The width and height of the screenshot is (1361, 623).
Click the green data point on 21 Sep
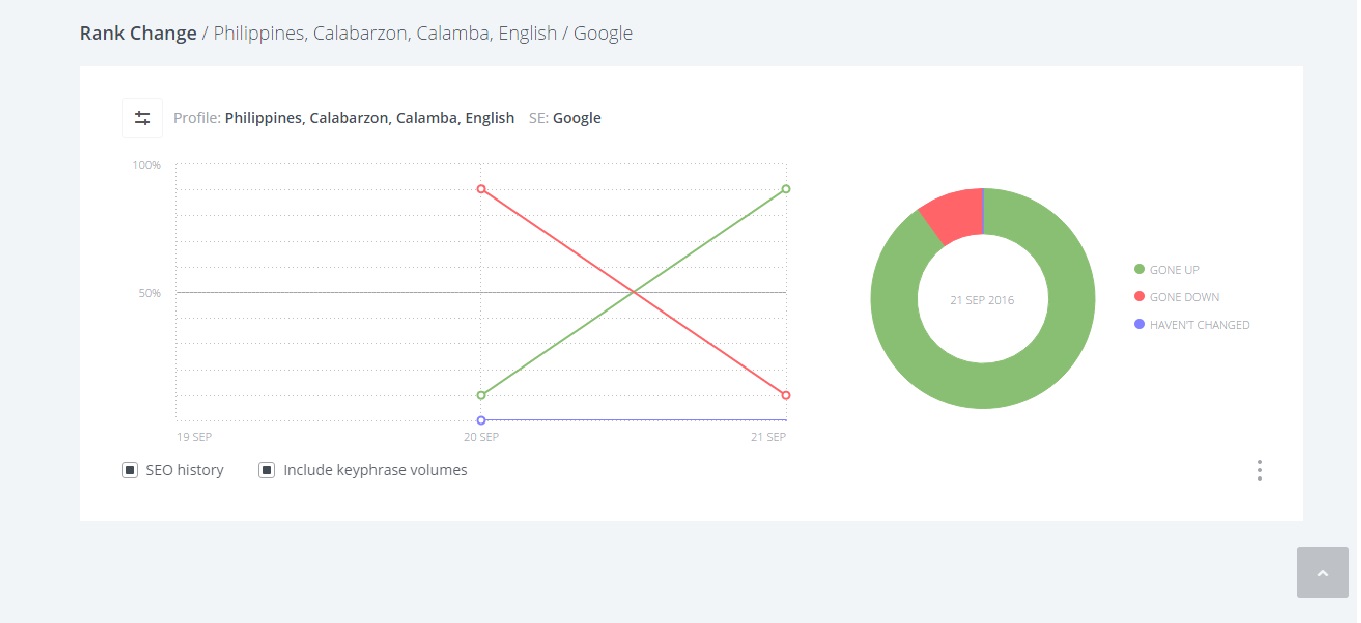pyautogui.click(x=786, y=189)
